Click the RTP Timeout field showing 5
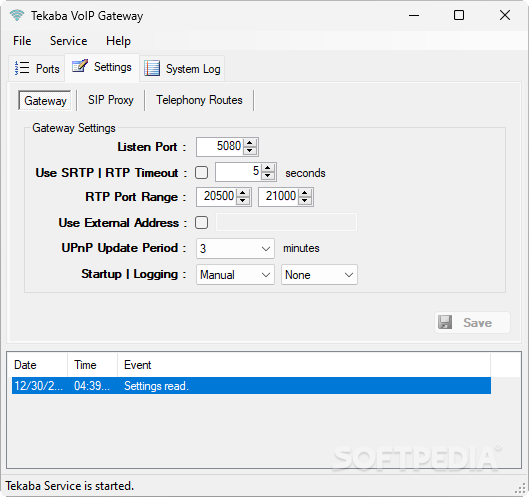 pyautogui.click(x=239, y=172)
